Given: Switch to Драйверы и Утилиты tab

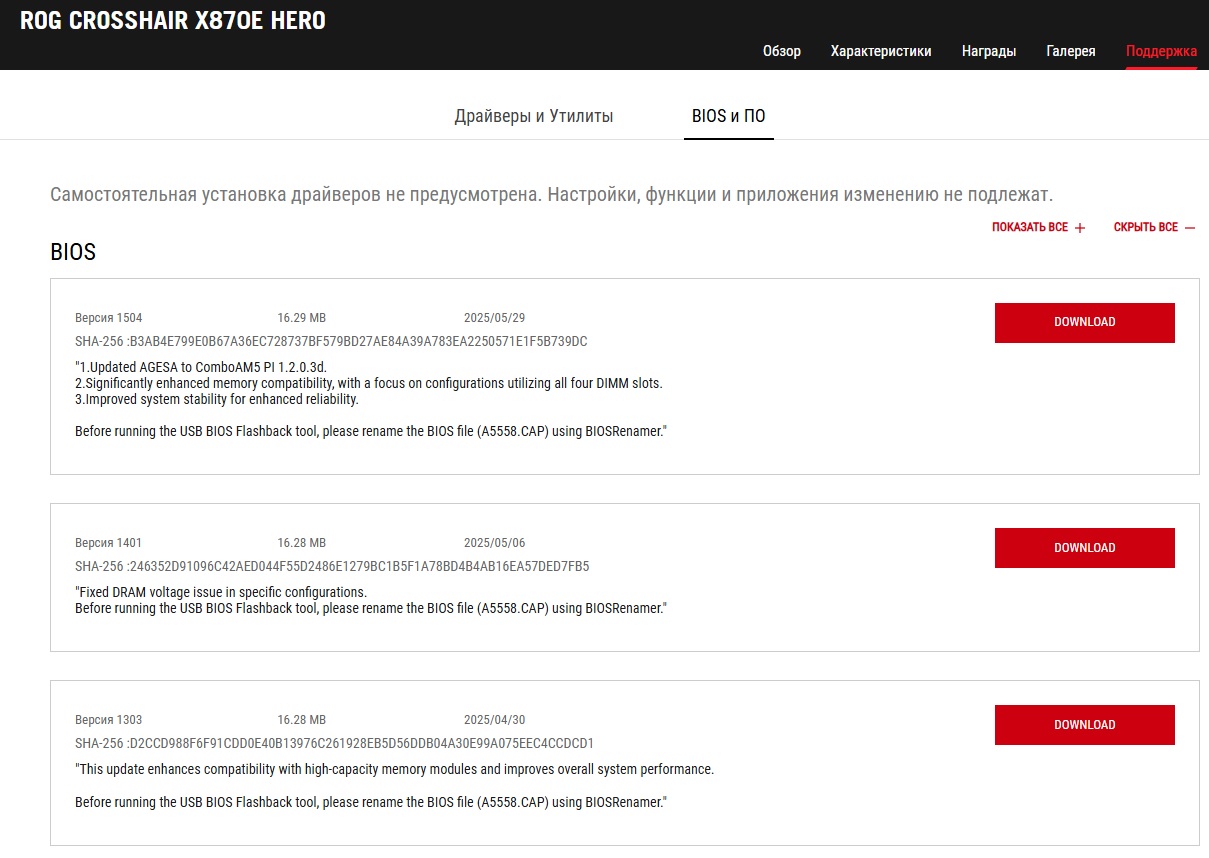Looking at the screenshot, I should point(534,116).
